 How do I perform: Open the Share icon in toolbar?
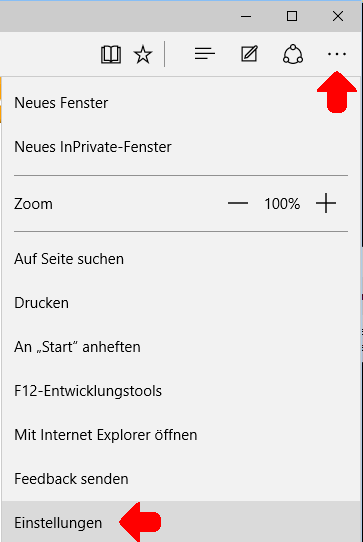(x=293, y=54)
